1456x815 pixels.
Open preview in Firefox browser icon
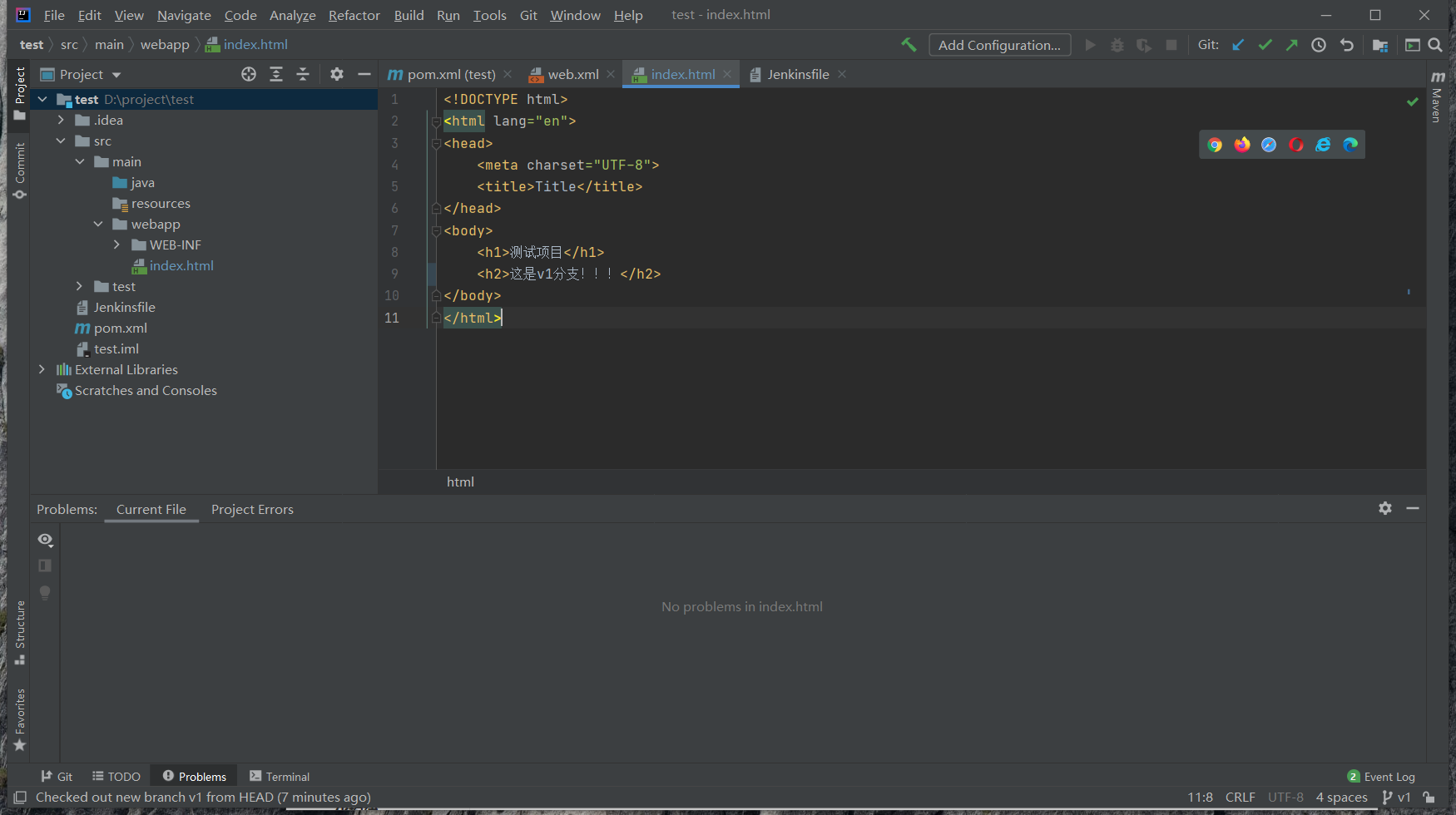[1242, 145]
